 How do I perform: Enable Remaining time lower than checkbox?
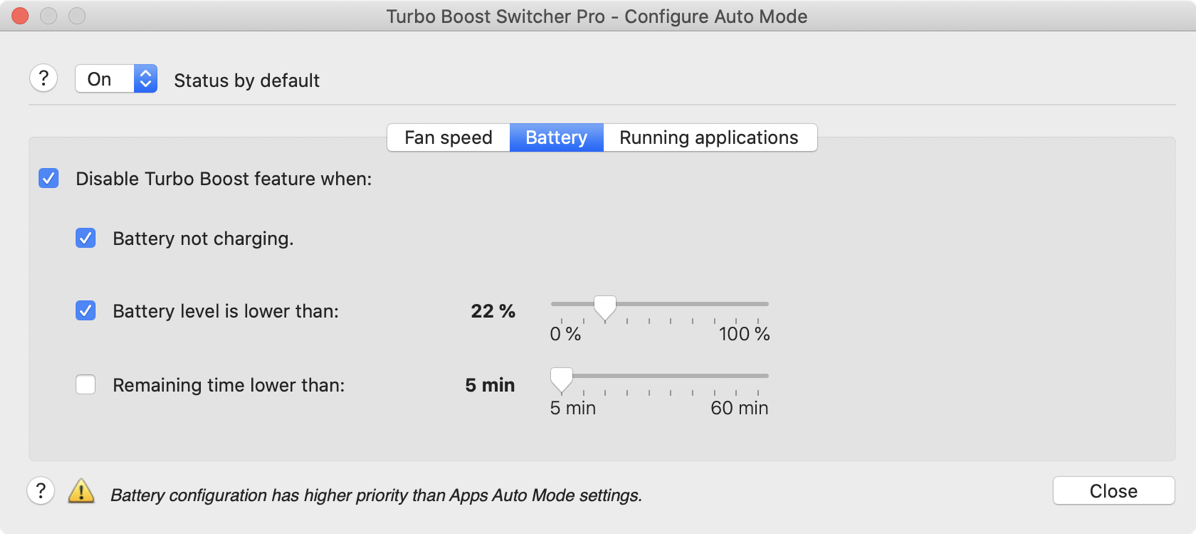[x=86, y=384]
